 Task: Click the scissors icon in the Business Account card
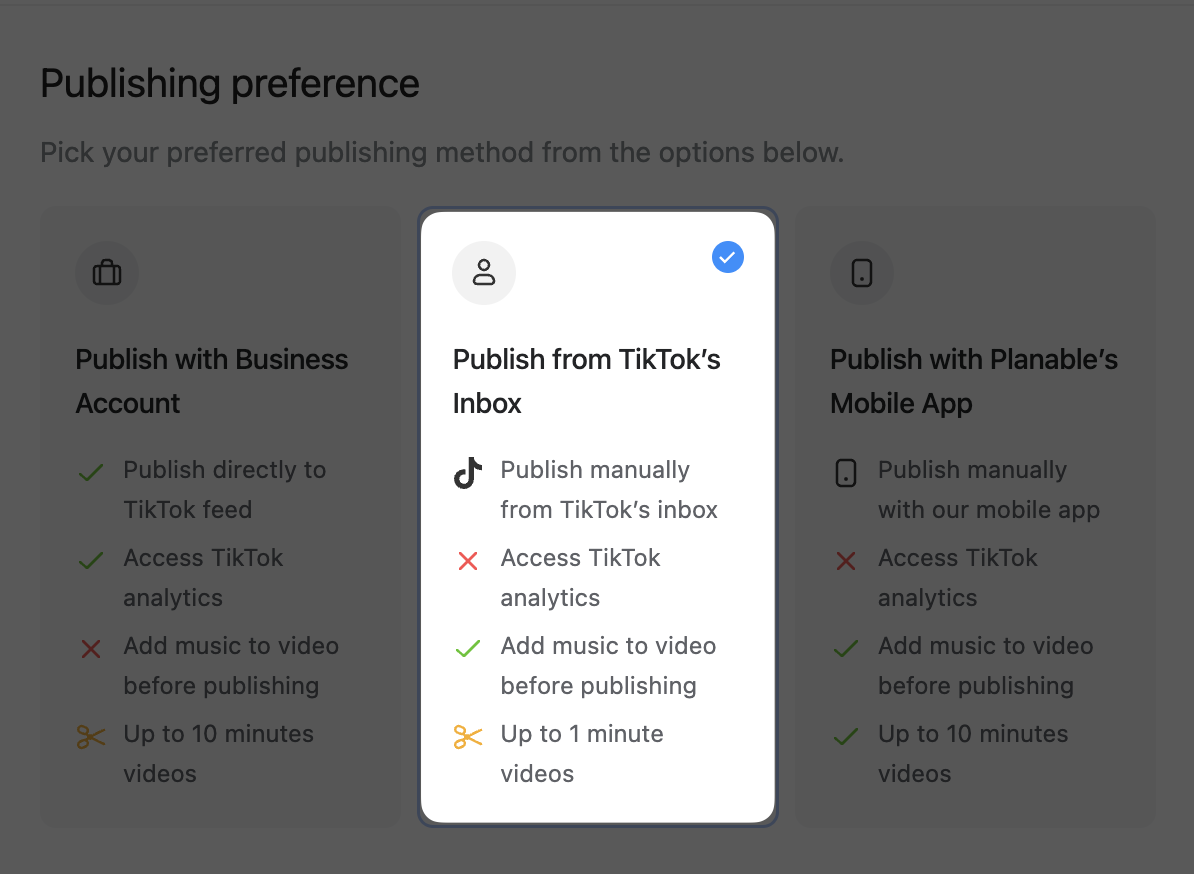pyautogui.click(x=91, y=738)
